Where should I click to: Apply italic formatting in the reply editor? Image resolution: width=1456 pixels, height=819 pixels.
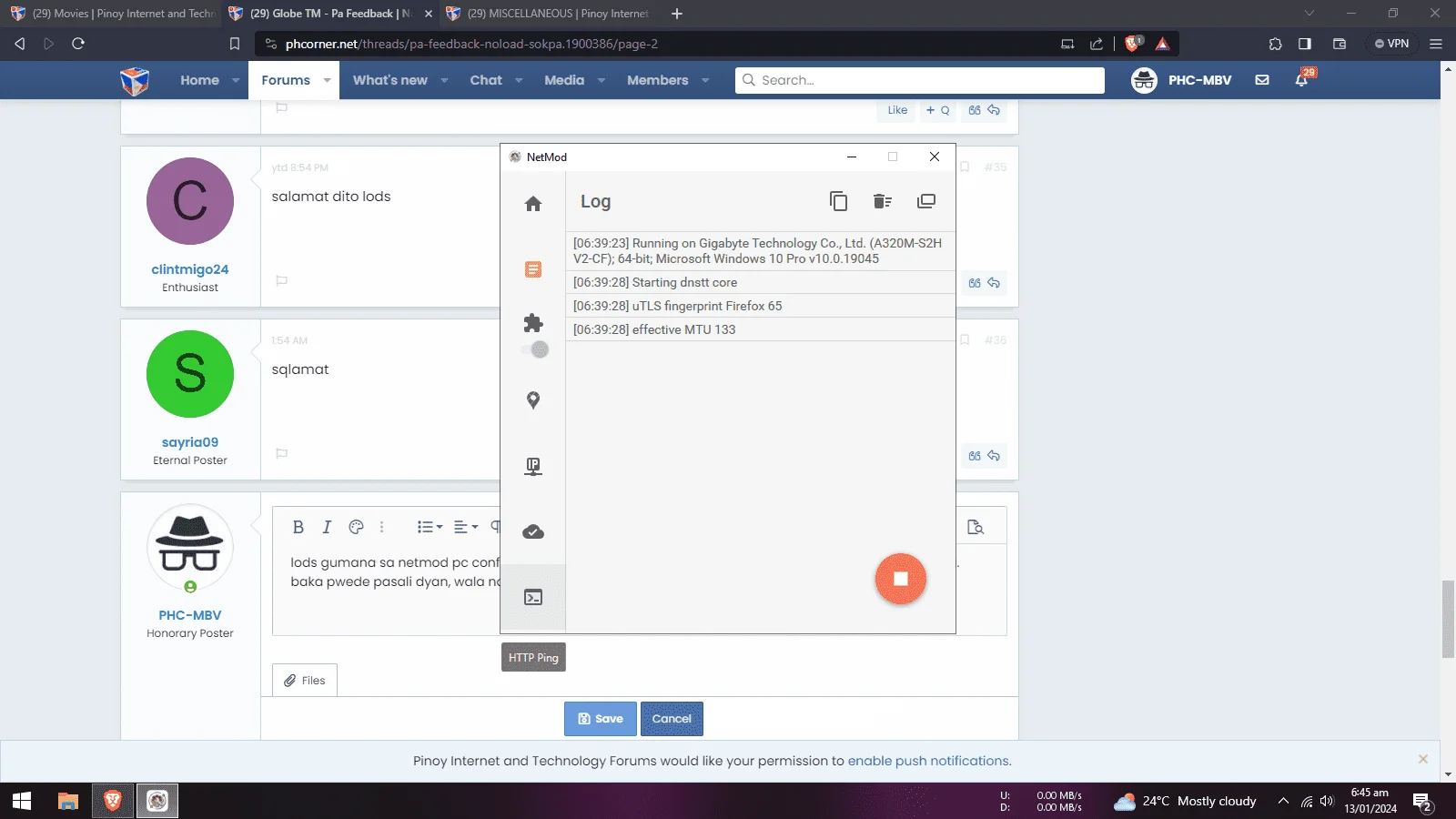pyautogui.click(x=327, y=527)
